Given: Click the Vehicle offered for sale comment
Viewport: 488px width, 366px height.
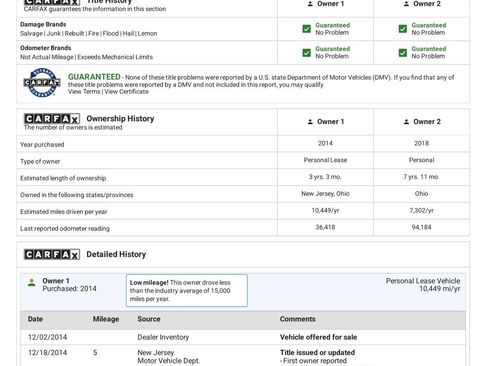Looking at the screenshot, I should click(318, 337).
